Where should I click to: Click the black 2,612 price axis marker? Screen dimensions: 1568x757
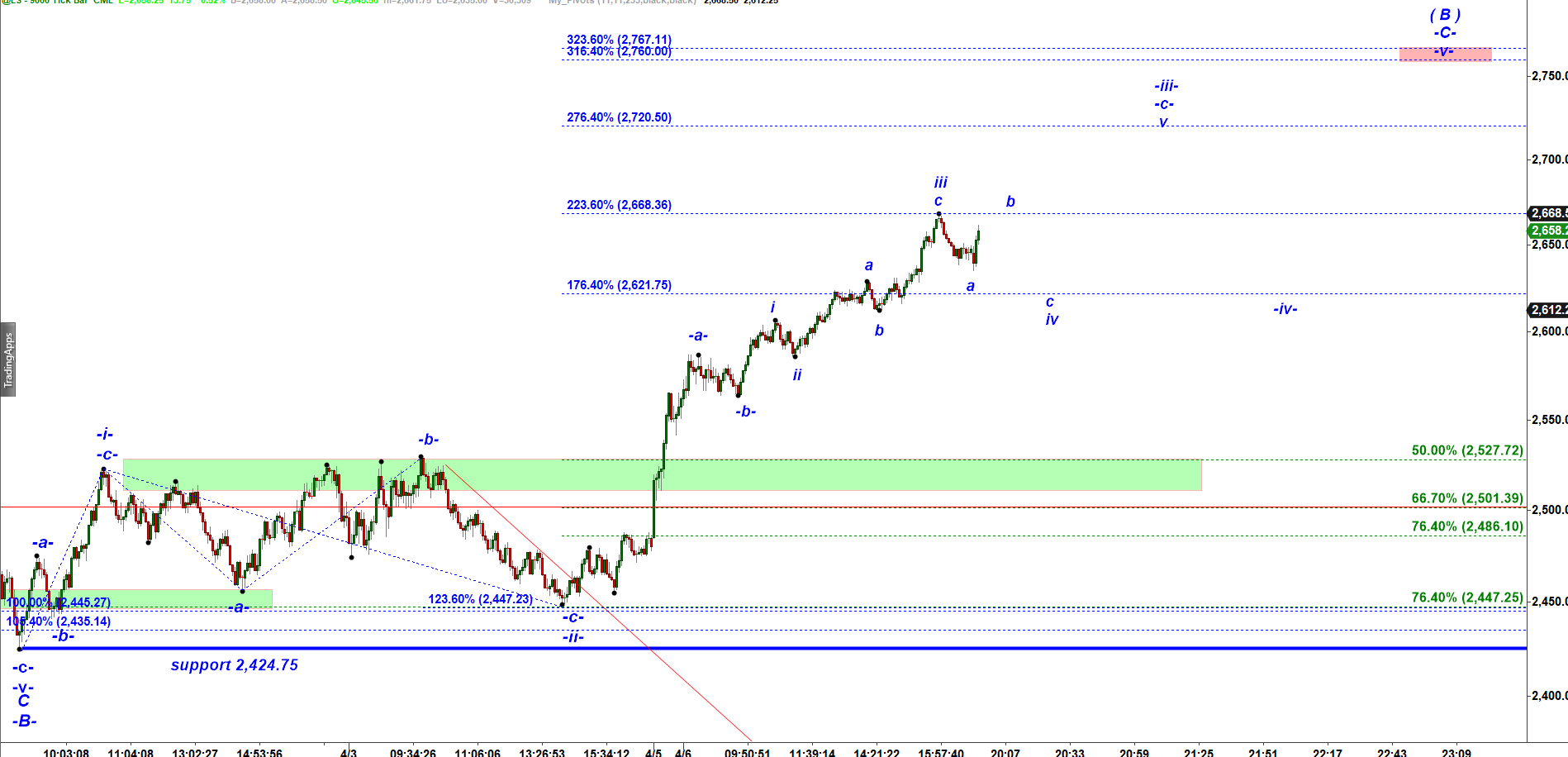[1548, 310]
